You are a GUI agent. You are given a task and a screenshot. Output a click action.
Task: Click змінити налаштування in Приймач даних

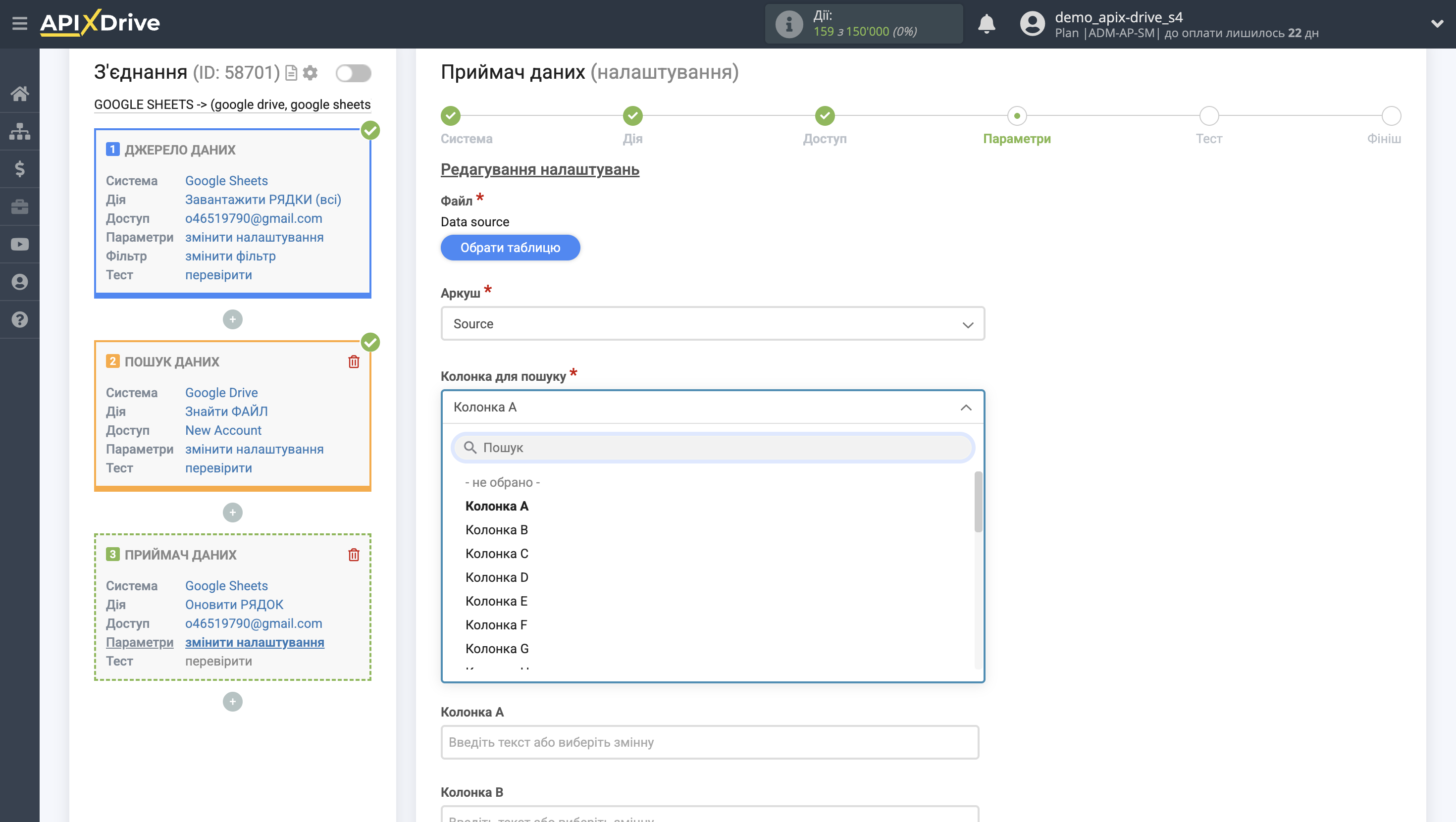click(x=255, y=642)
